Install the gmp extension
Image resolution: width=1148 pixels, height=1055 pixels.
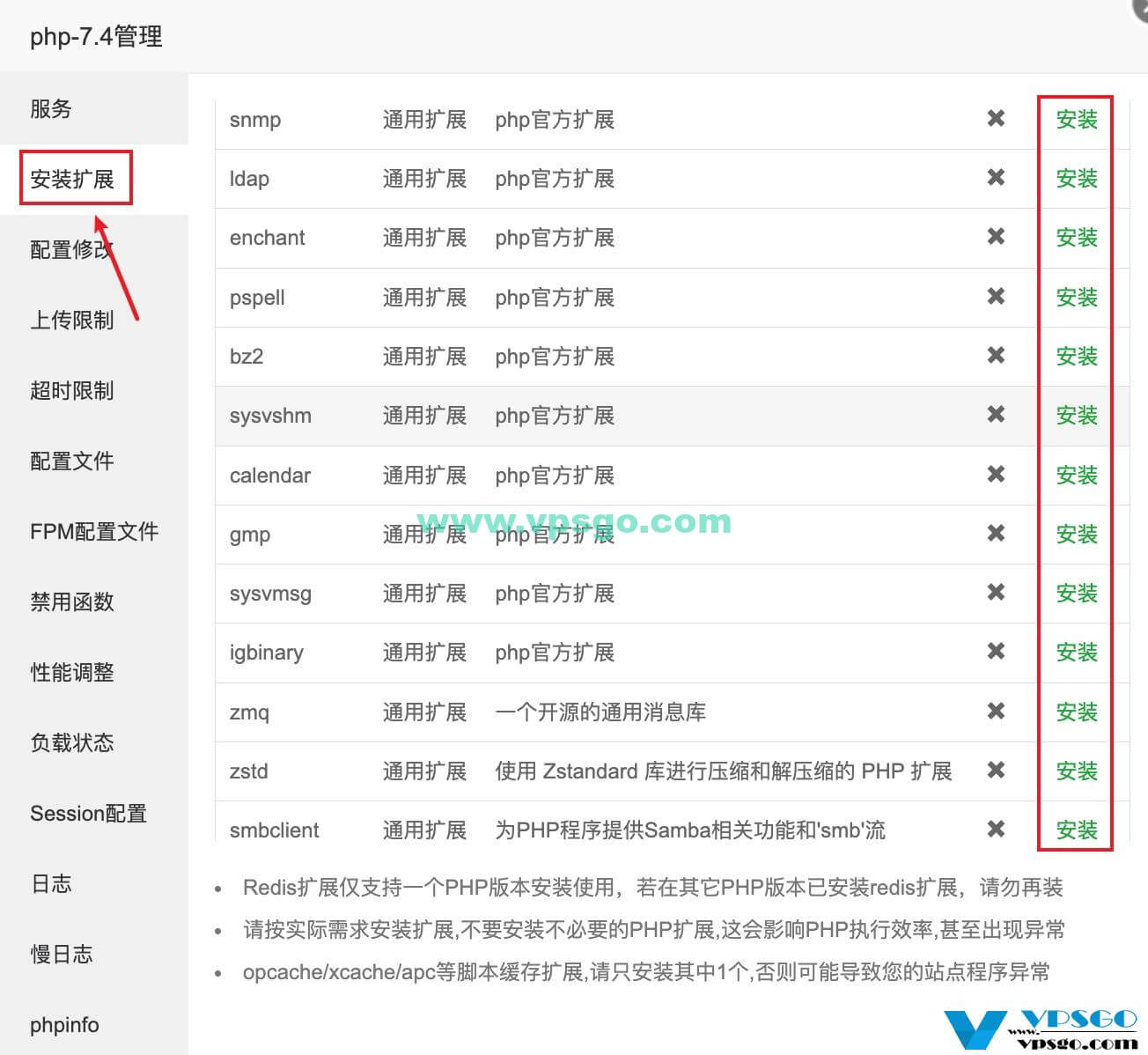tap(1077, 535)
